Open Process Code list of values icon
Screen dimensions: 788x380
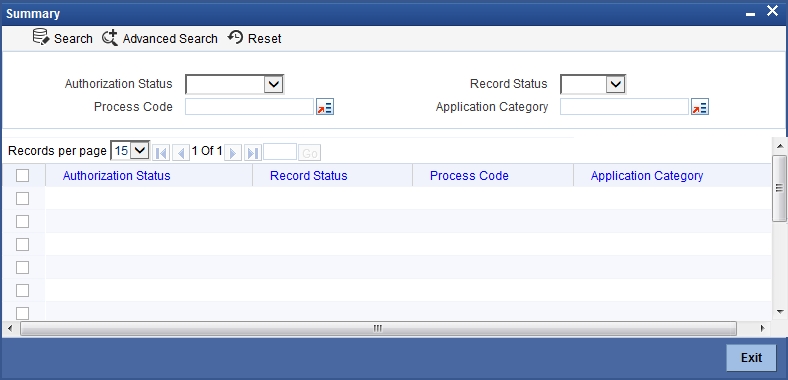coord(325,107)
